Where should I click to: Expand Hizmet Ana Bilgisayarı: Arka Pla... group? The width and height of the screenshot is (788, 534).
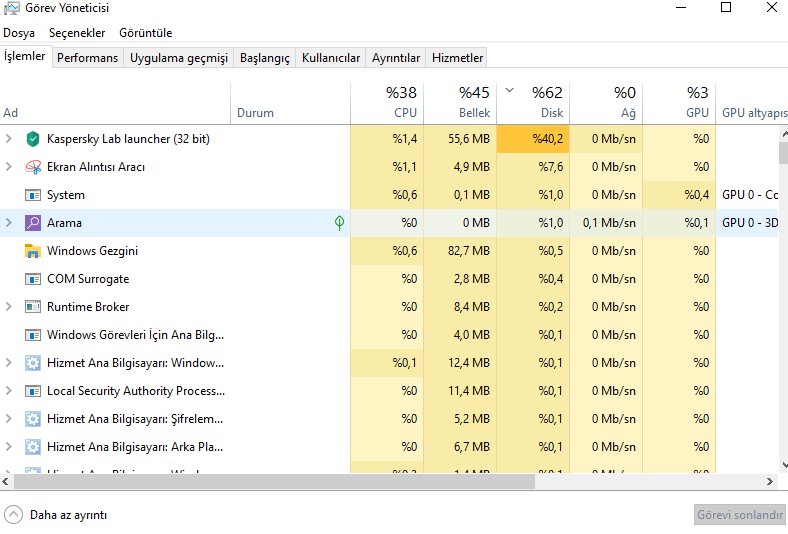click(x=9, y=447)
